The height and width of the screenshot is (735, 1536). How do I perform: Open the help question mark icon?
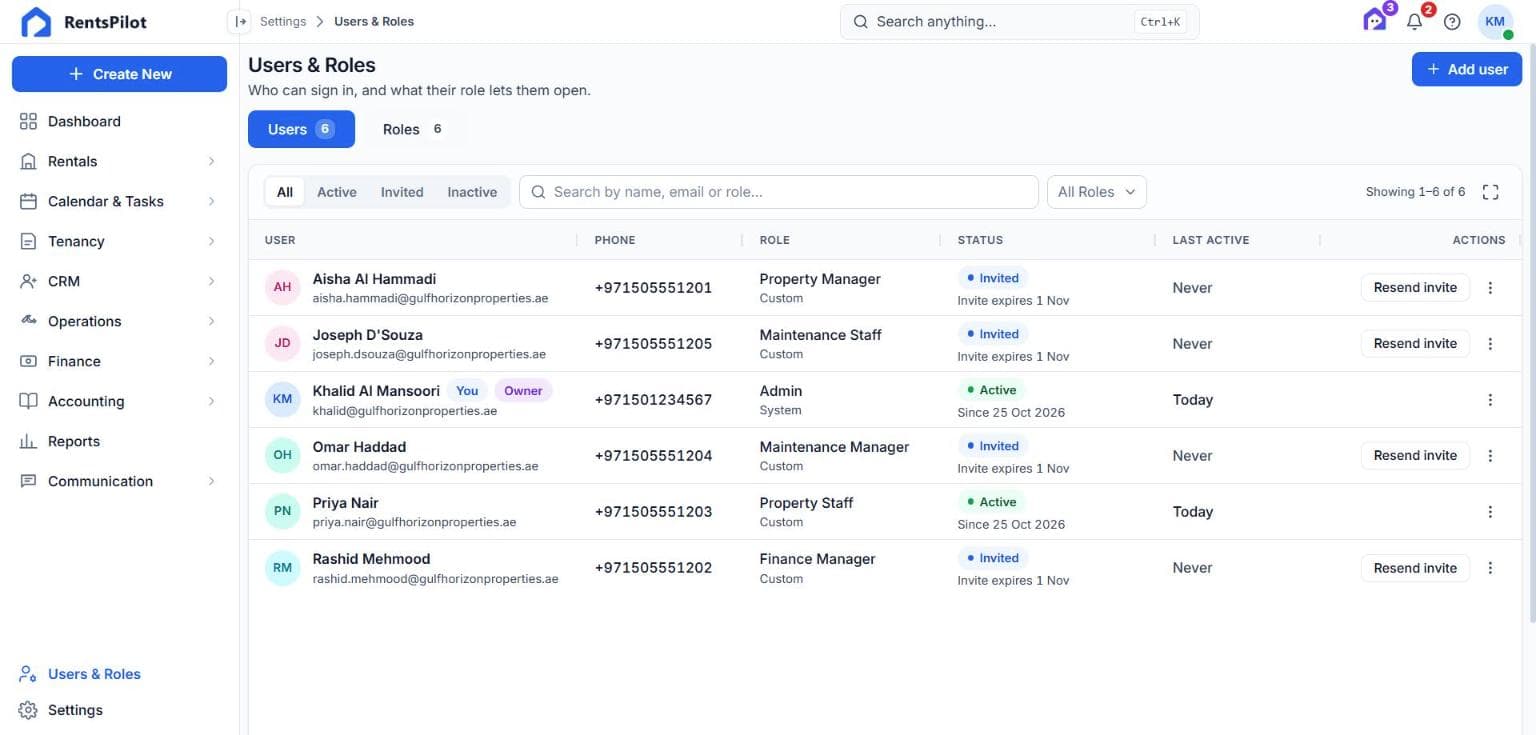point(1452,21)
